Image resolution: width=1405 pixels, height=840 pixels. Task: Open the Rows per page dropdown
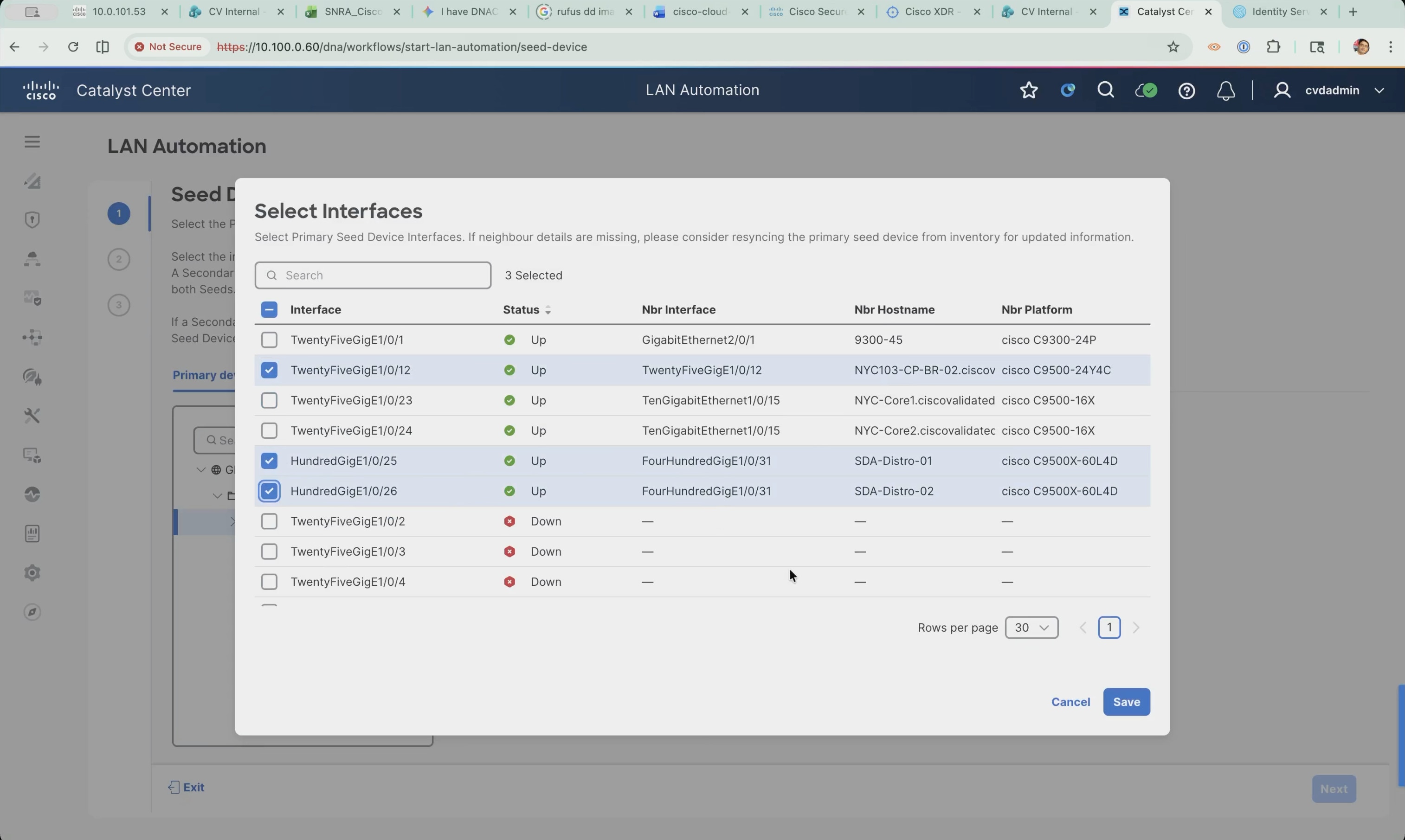(1031, 628)
